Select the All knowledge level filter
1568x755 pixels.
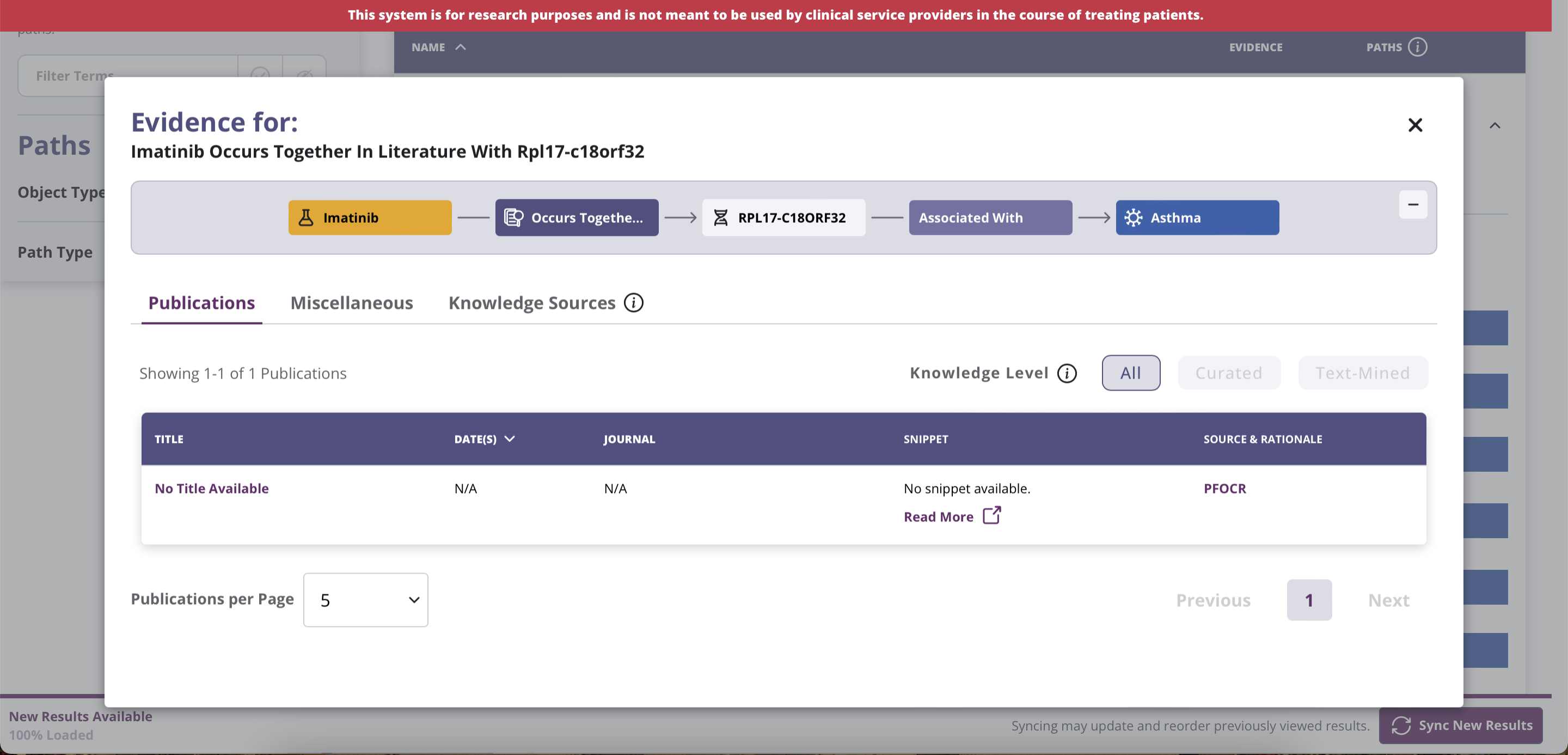point(1130,373)
